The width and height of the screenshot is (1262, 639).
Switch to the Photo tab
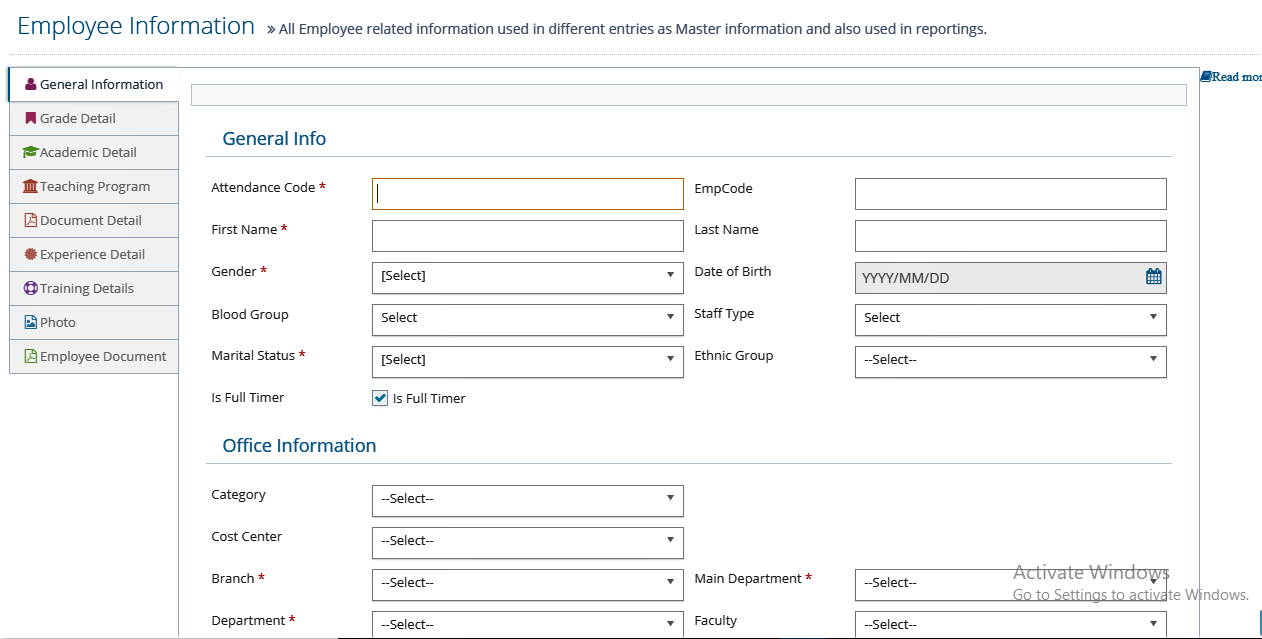point(94,322)
